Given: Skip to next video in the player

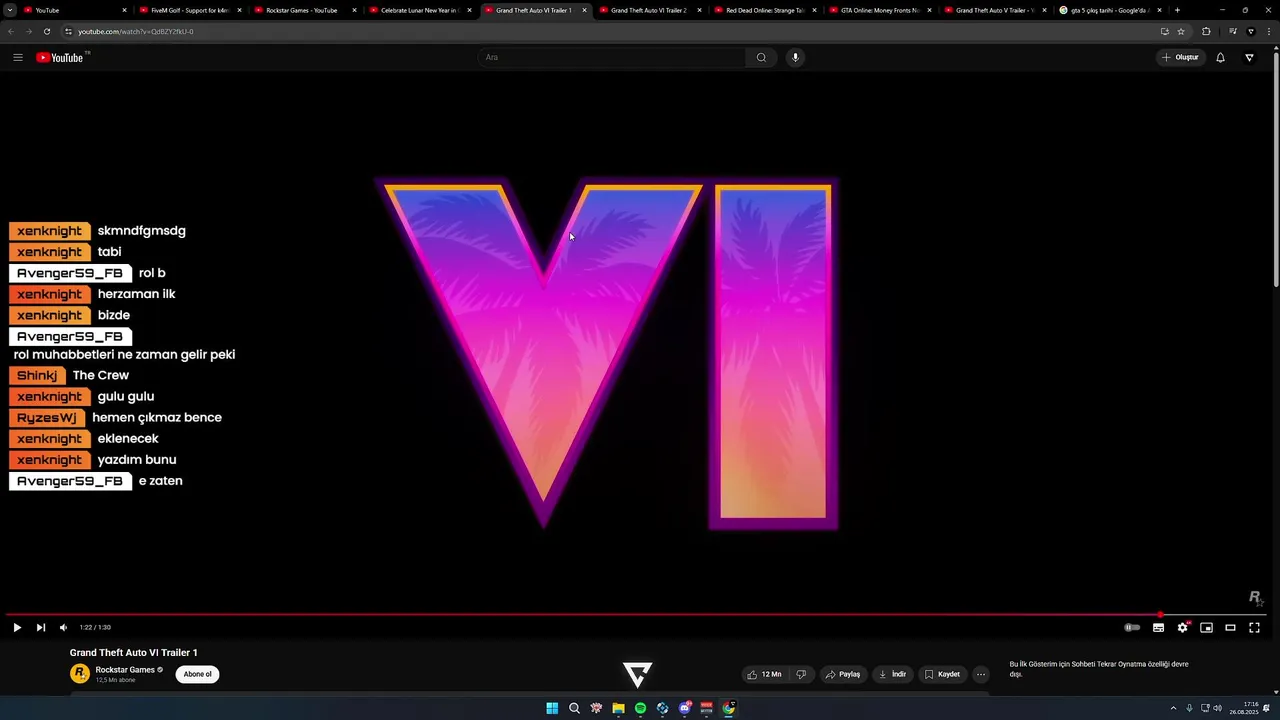Looking at the screenshot, I should point(41,627).
